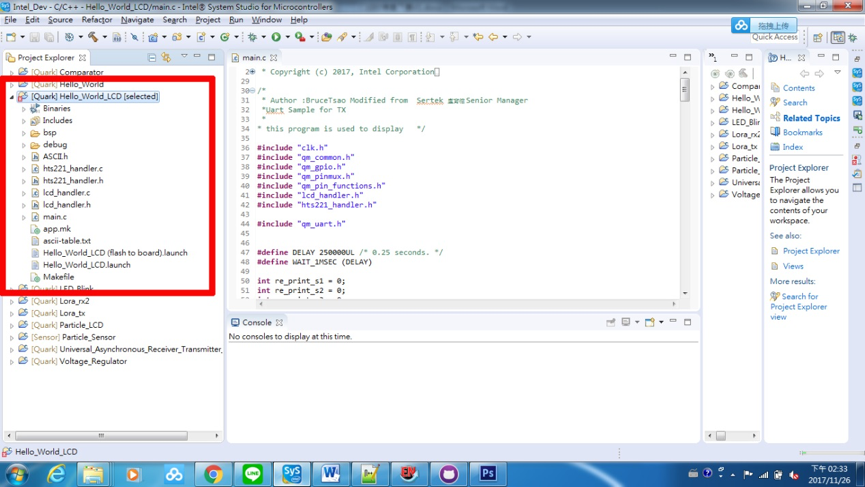Screen dimensions: 865x487
Task: Click the Open Type toolbar icon
Action: pos(327,37)
